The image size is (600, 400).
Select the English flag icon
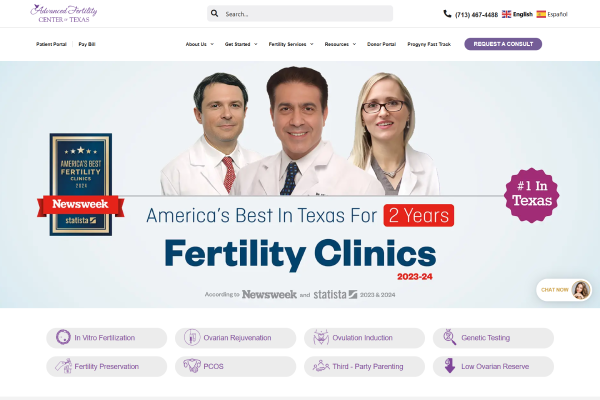pyautogui.click(x=506, y=14)
